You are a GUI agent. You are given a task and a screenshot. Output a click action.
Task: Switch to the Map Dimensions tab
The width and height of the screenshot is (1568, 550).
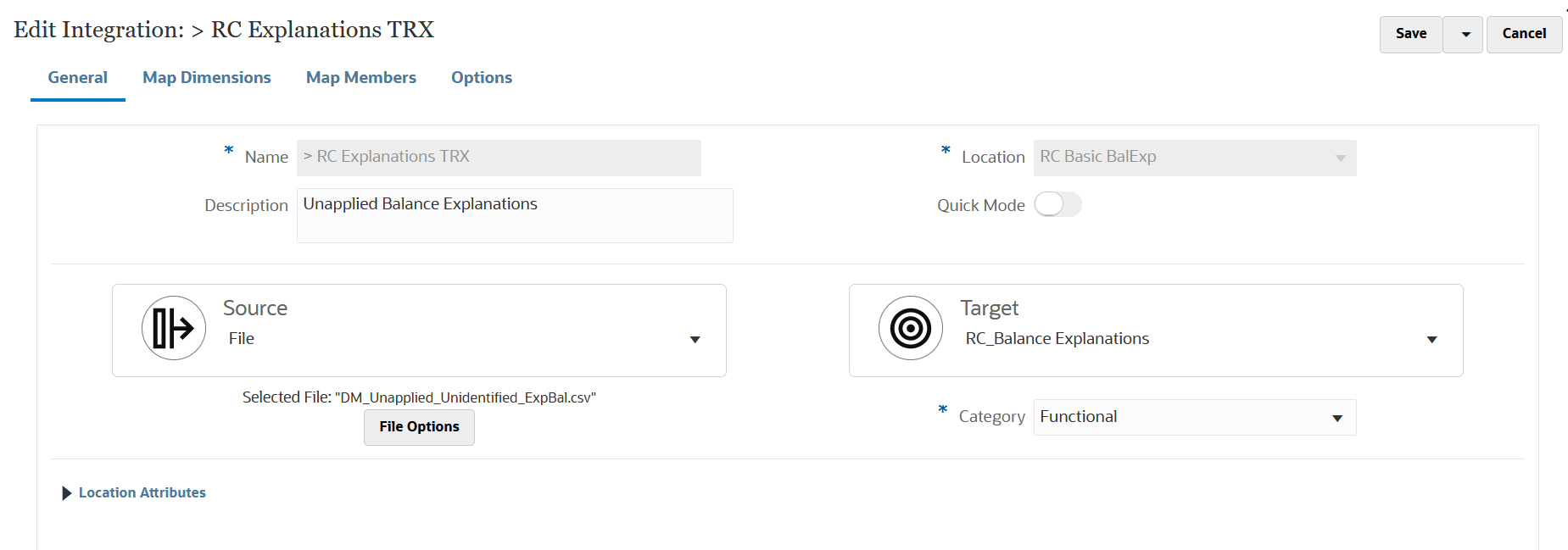[207, 78]
